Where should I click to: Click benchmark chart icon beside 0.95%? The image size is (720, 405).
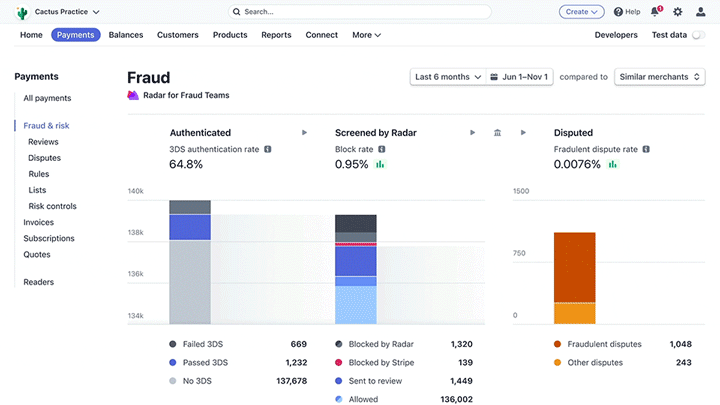pos(380,164)
